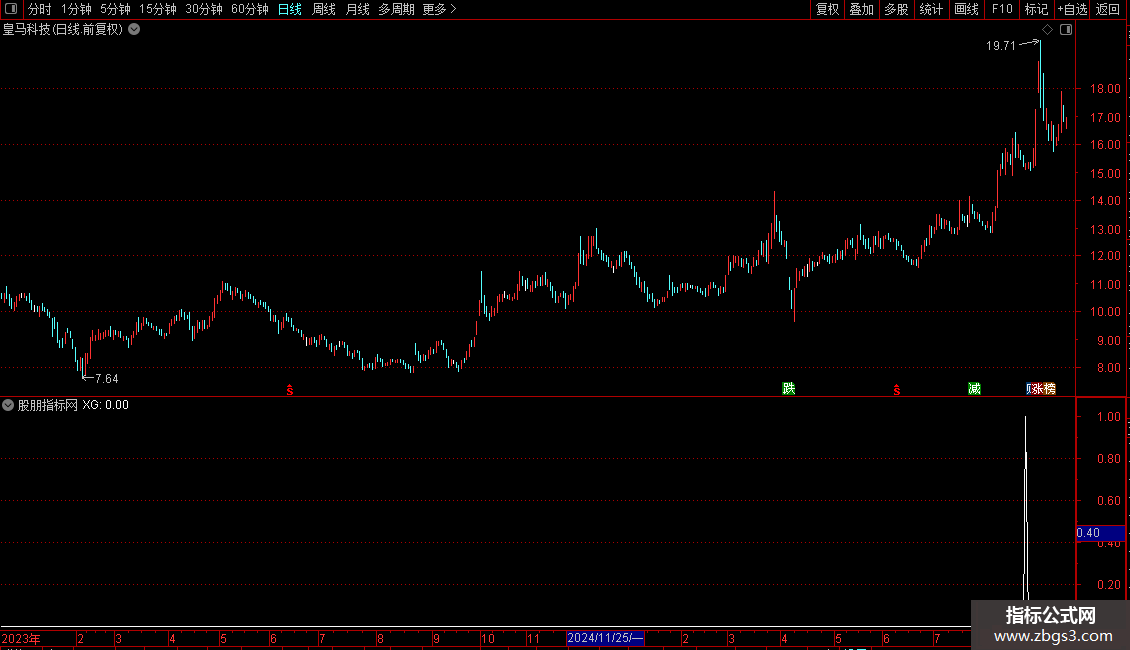The height and width of the screenshot is (650, 1130).
Task: Expand the 股朋指标网 indicator dropdown arrow
Action: coord(8,405)
